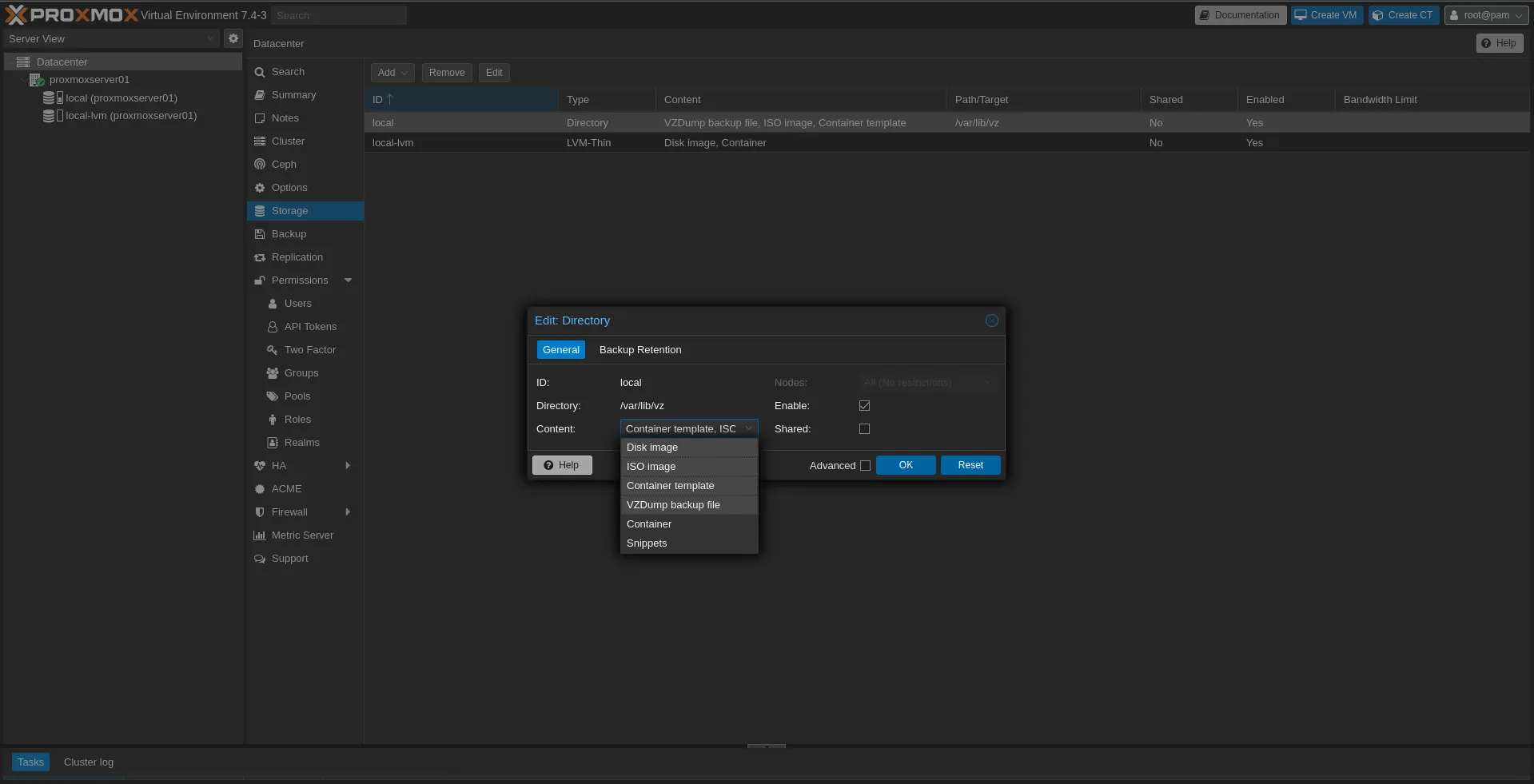This screenshot has height=784, width=1534.
Task: Select Snippets from the content list
Action: pyautogui.click(x=647, y=543)
